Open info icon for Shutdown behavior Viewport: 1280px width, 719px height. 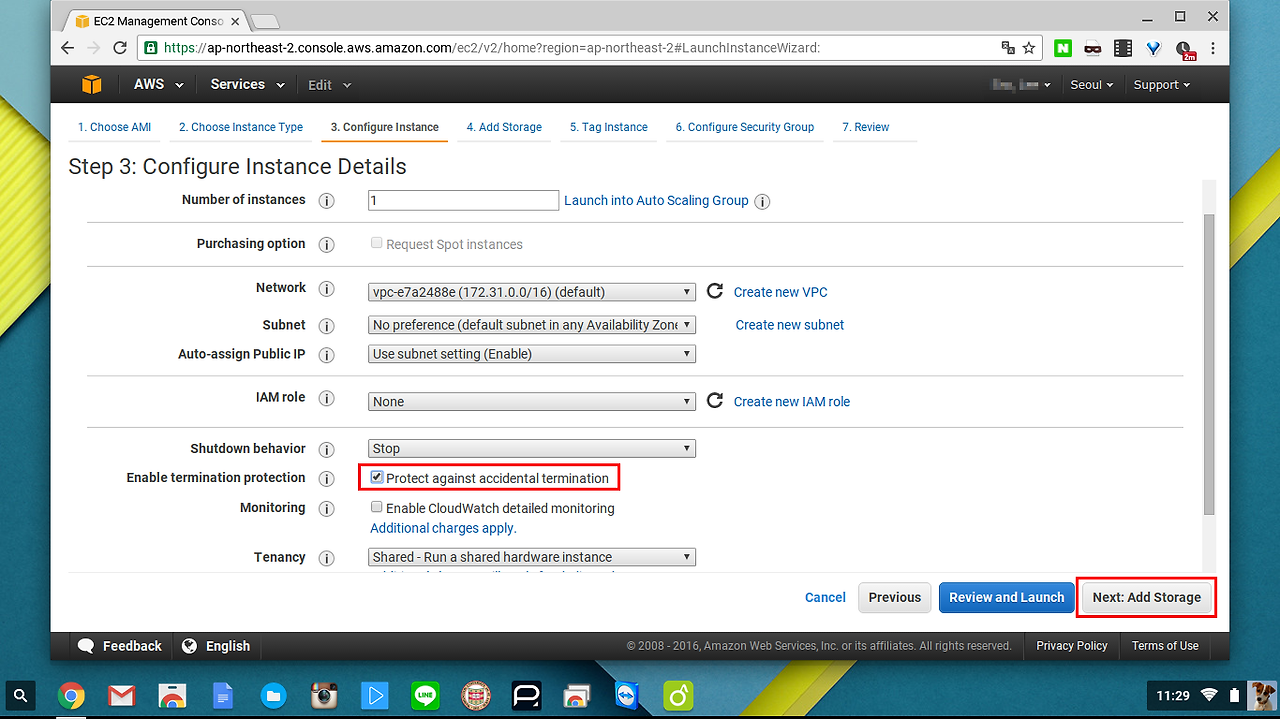point(326,450)
